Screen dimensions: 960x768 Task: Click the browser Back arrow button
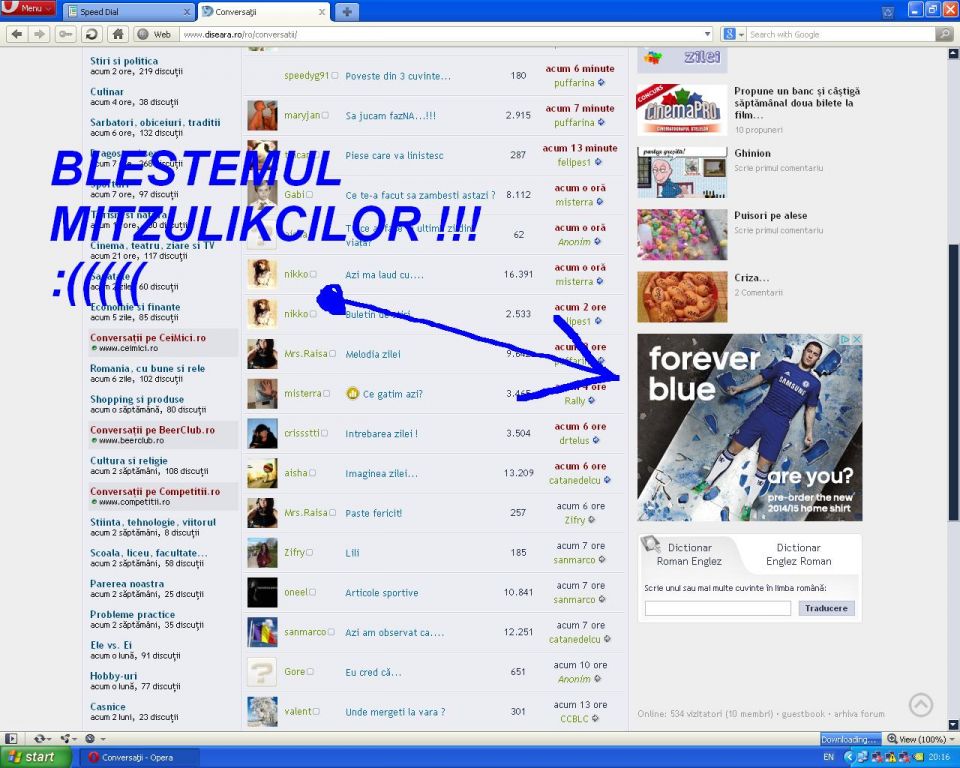[x=17, y=34]
